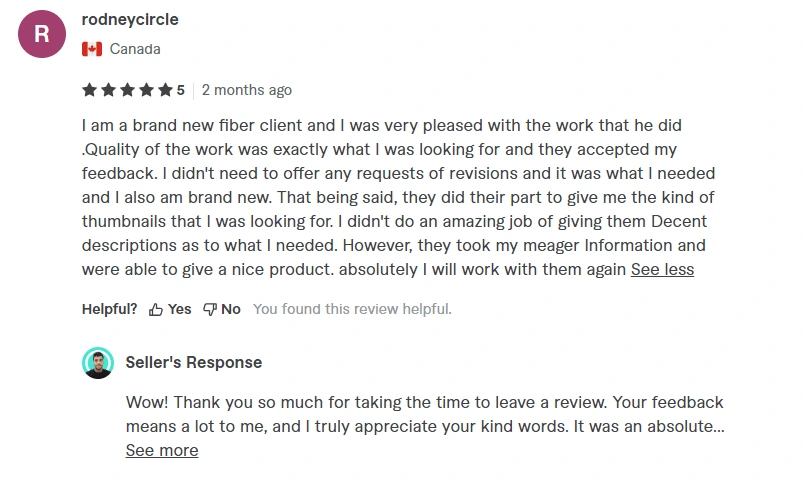Click the "Helpful?" label
803x487 pixels.
click(110, 309)
